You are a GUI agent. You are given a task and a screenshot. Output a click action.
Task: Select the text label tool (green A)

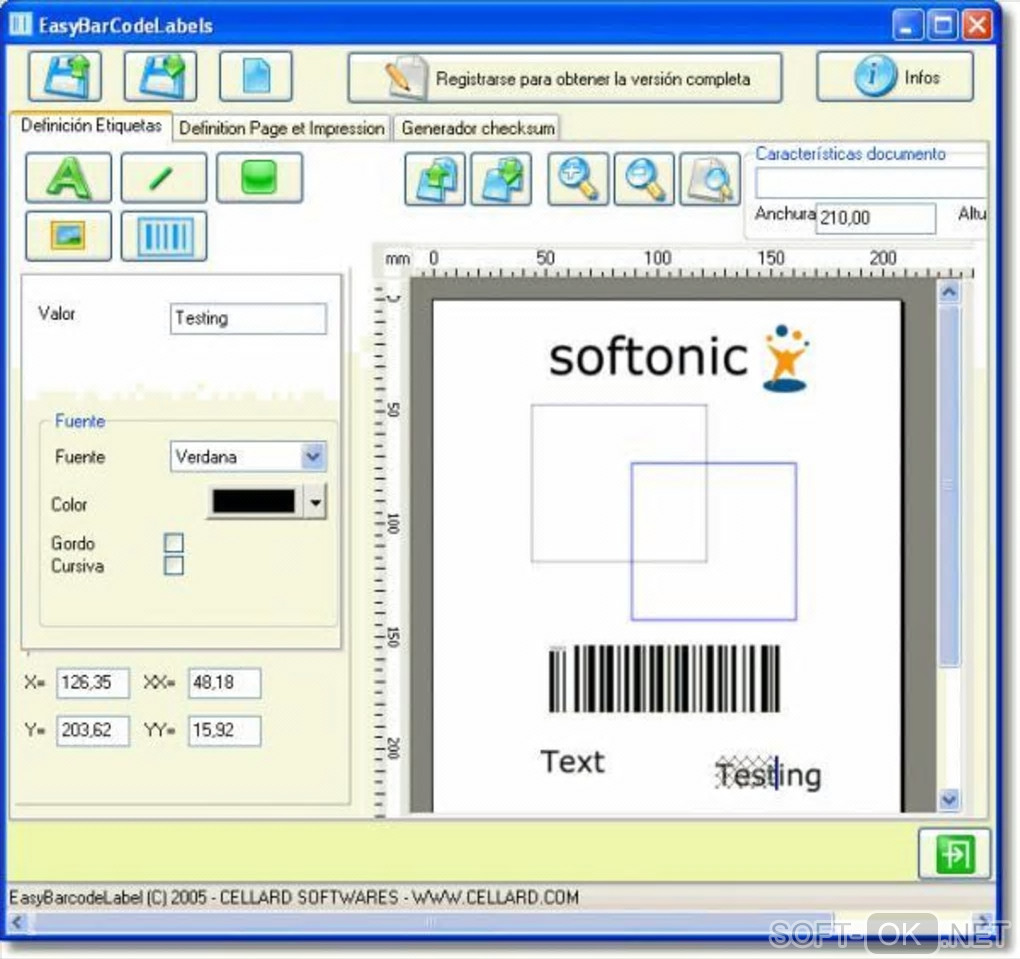pyautogui.click(x=68, y=178)
